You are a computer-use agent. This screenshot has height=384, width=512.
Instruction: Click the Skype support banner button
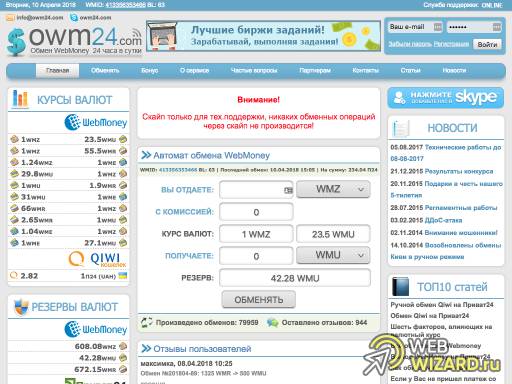click(446, 98)
